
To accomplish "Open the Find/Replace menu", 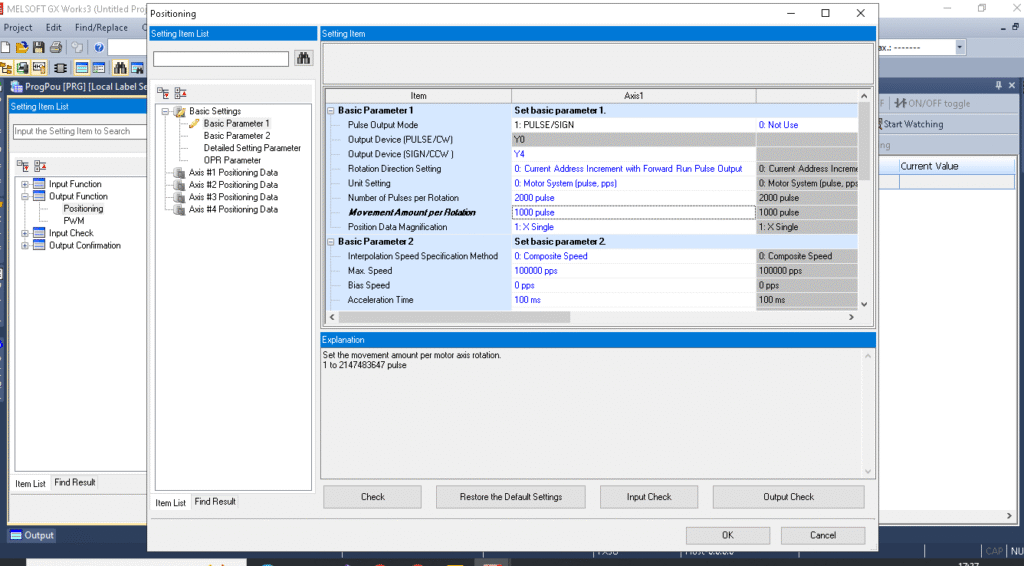I will click(x=101, y=27).
